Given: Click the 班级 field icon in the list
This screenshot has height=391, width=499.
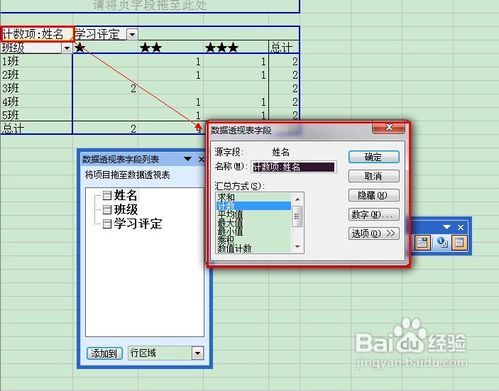Looking at the screenshot, I should coord(107,210).
